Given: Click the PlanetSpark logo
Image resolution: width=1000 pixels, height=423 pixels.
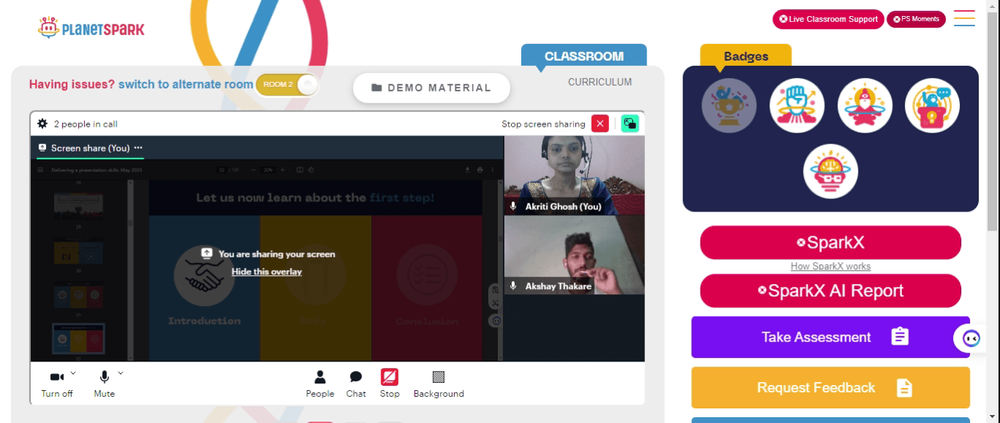Looking at the screenshot, I should pos(91,28).
